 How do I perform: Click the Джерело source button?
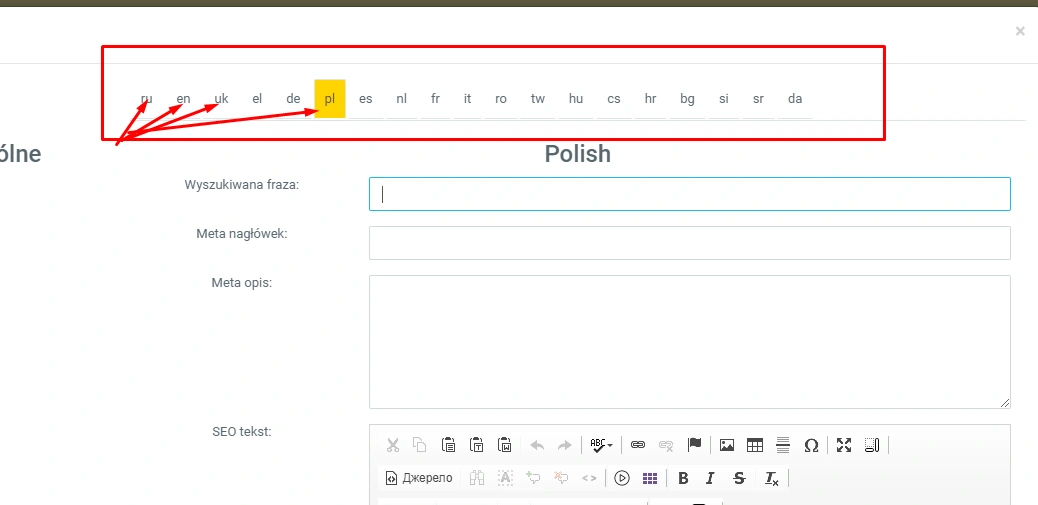pos(420,478)
